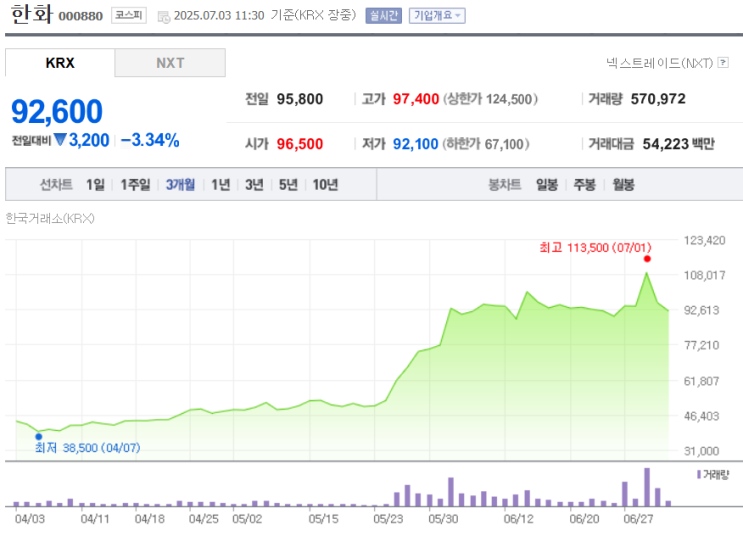The height and width of the screenshot is (536, 743).
Task: Click the 92,613 price axis label
Action: [702, 310]
